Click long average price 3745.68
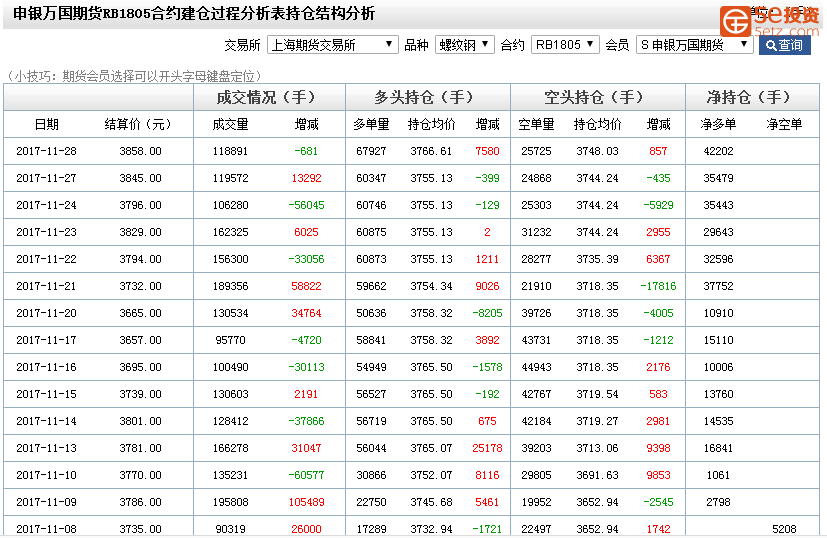The height and width of the screenshot is (538, 827). pyautogui.click(x=431, y=502)
